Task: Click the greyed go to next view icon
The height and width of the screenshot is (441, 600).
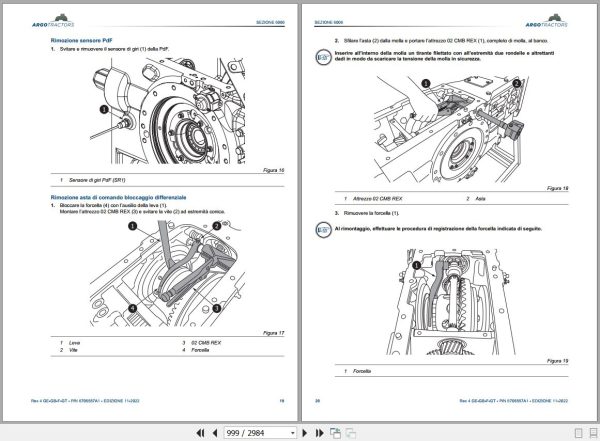Action: coord(351,433)
